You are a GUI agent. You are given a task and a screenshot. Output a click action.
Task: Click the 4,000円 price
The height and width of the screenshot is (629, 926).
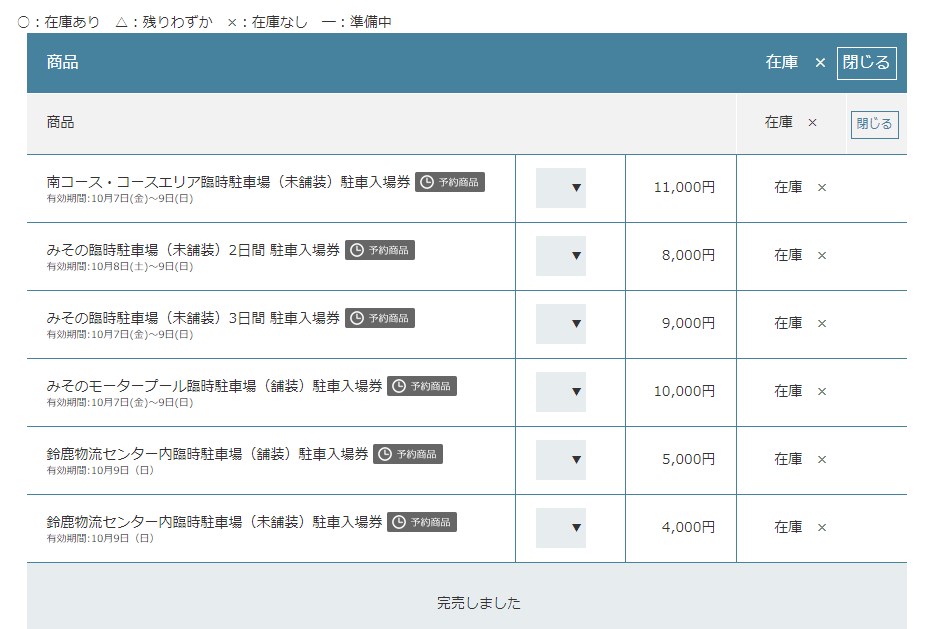(x=689, y=527)
